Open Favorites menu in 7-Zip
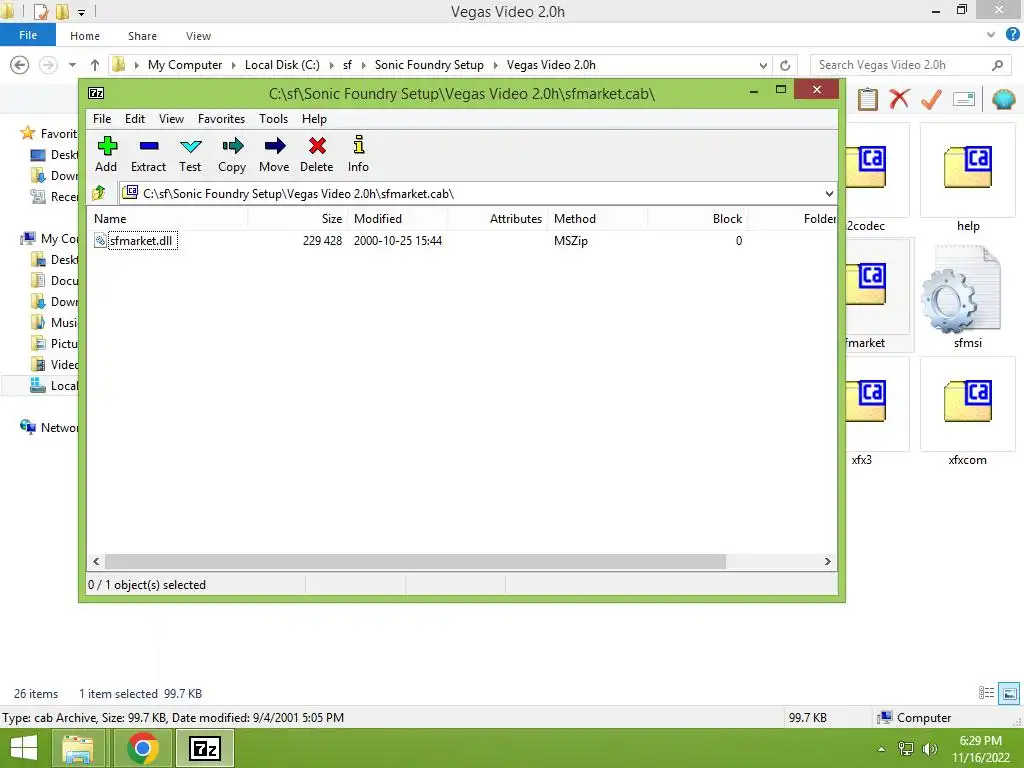The width and height of the screenshot is (1024, 768). tap(221, 119)
